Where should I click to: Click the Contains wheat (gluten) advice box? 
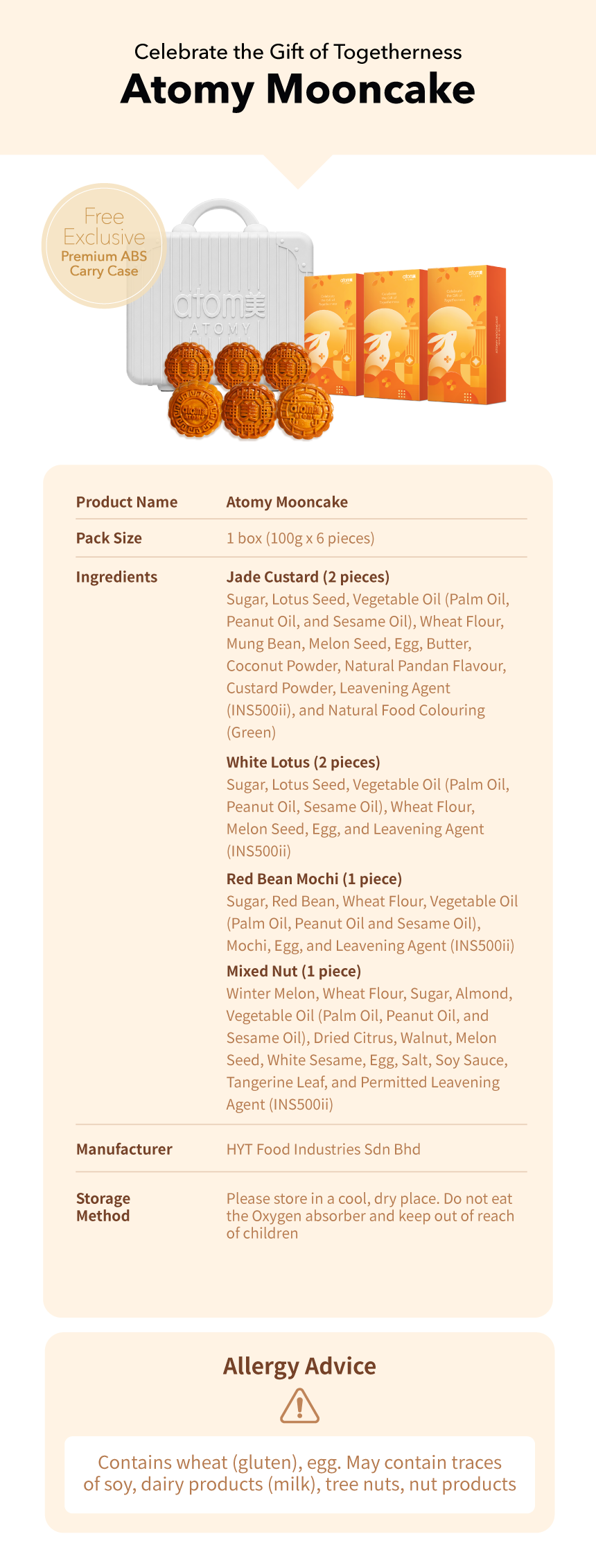[299, 1474]
